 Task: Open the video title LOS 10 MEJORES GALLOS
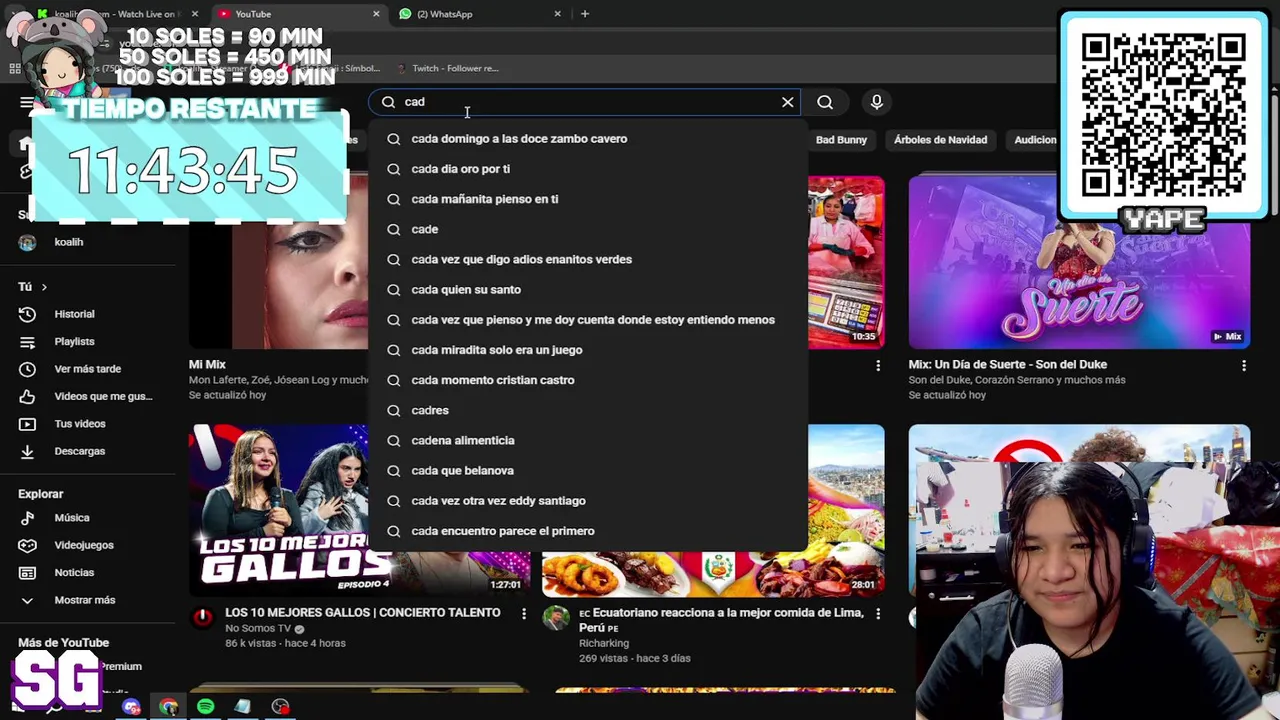click(x=363, y=613)
